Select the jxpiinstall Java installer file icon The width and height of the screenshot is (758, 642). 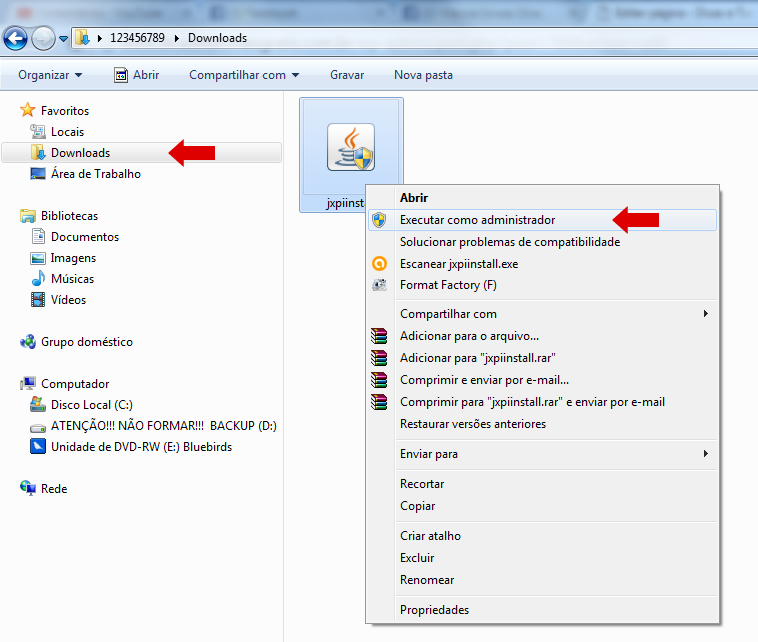pyautogui.click(x=351, y=147)
